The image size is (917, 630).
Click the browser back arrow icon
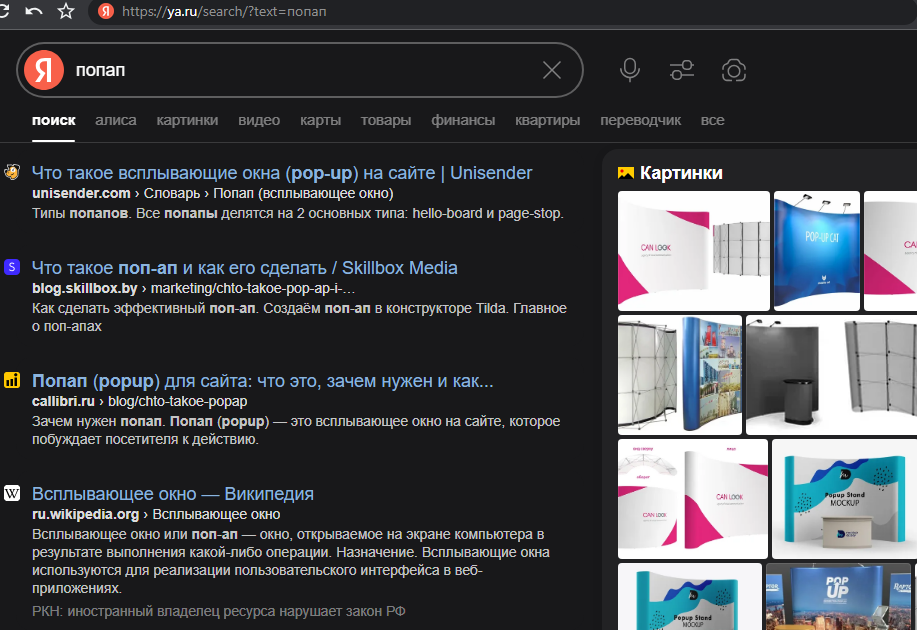[x=34, y=11]
